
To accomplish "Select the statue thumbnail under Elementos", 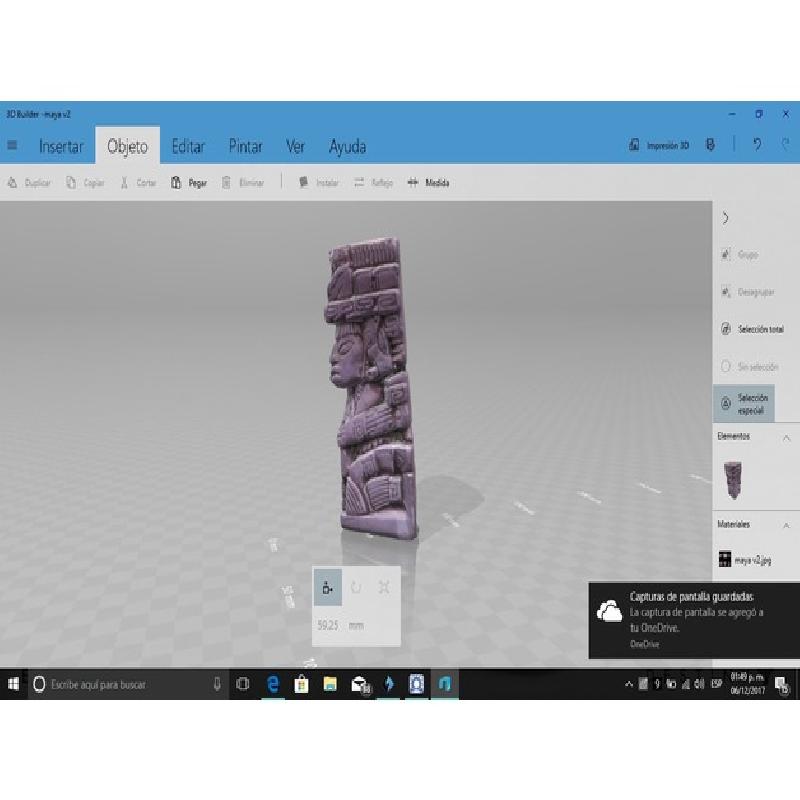I will click(733, 480).
